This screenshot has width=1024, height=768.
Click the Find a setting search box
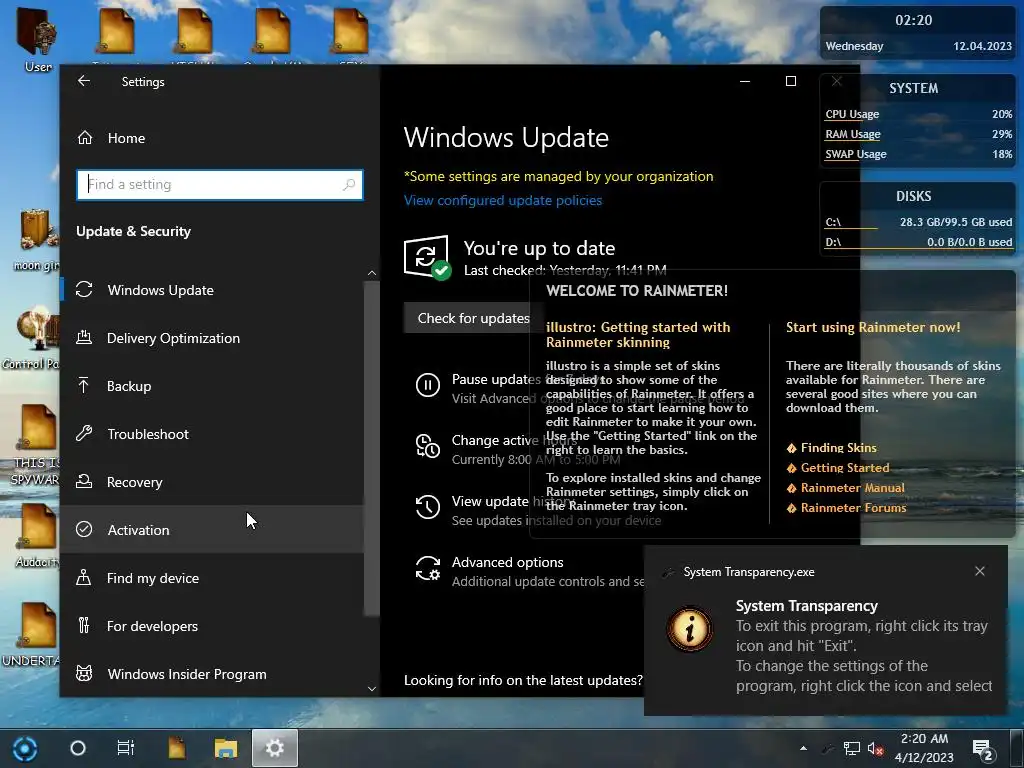219,185
